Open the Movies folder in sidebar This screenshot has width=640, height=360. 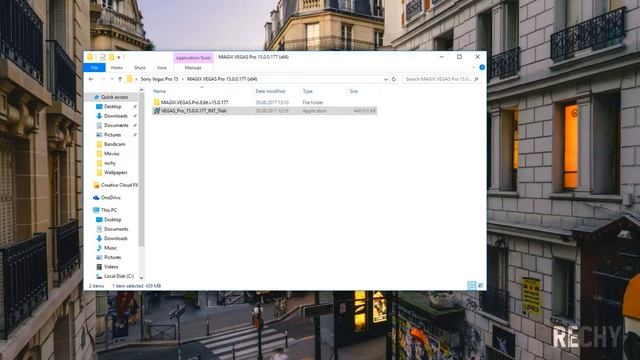tap(111, 153)
